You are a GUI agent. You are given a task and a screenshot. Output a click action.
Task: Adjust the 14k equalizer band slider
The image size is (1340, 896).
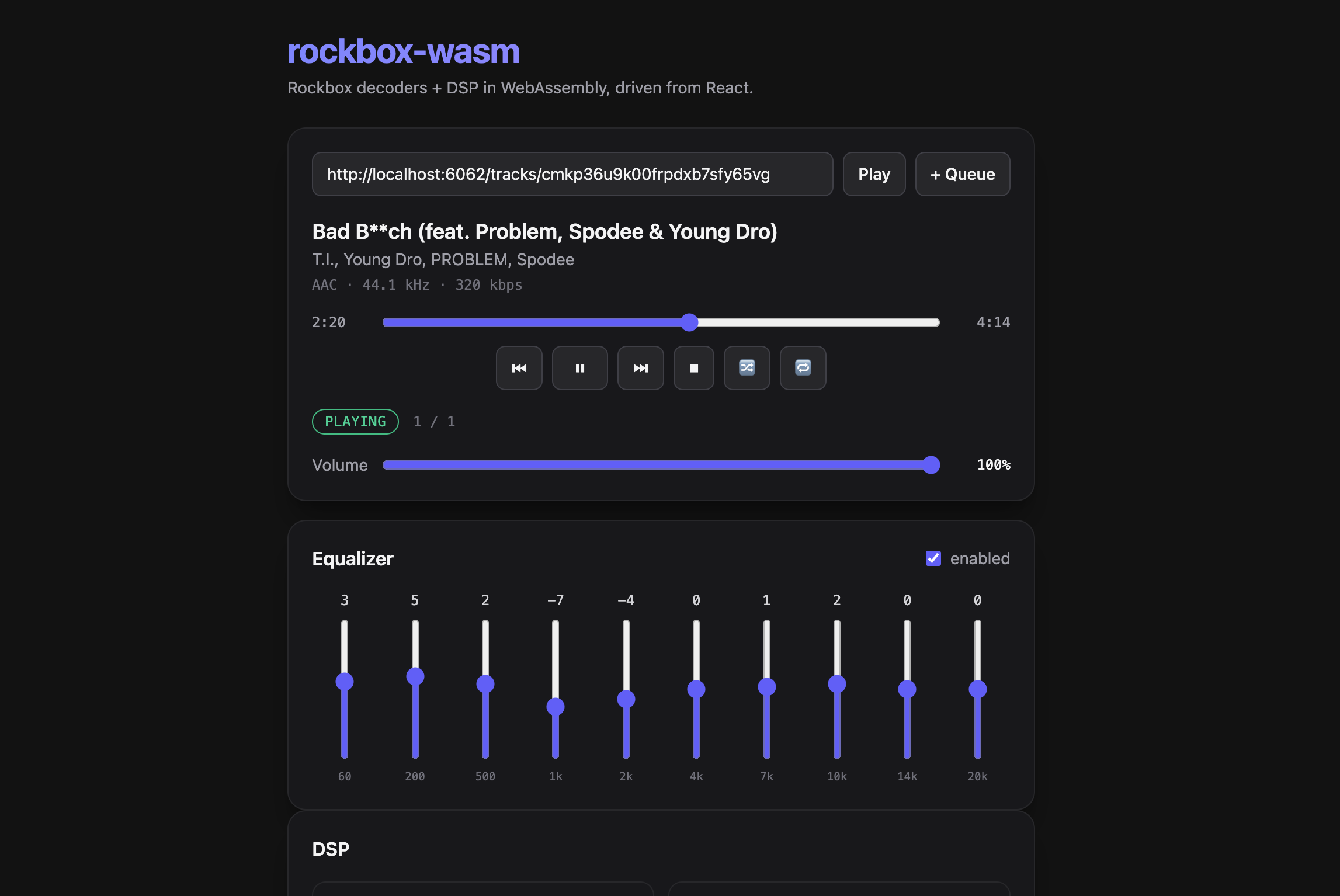point(907,689)
